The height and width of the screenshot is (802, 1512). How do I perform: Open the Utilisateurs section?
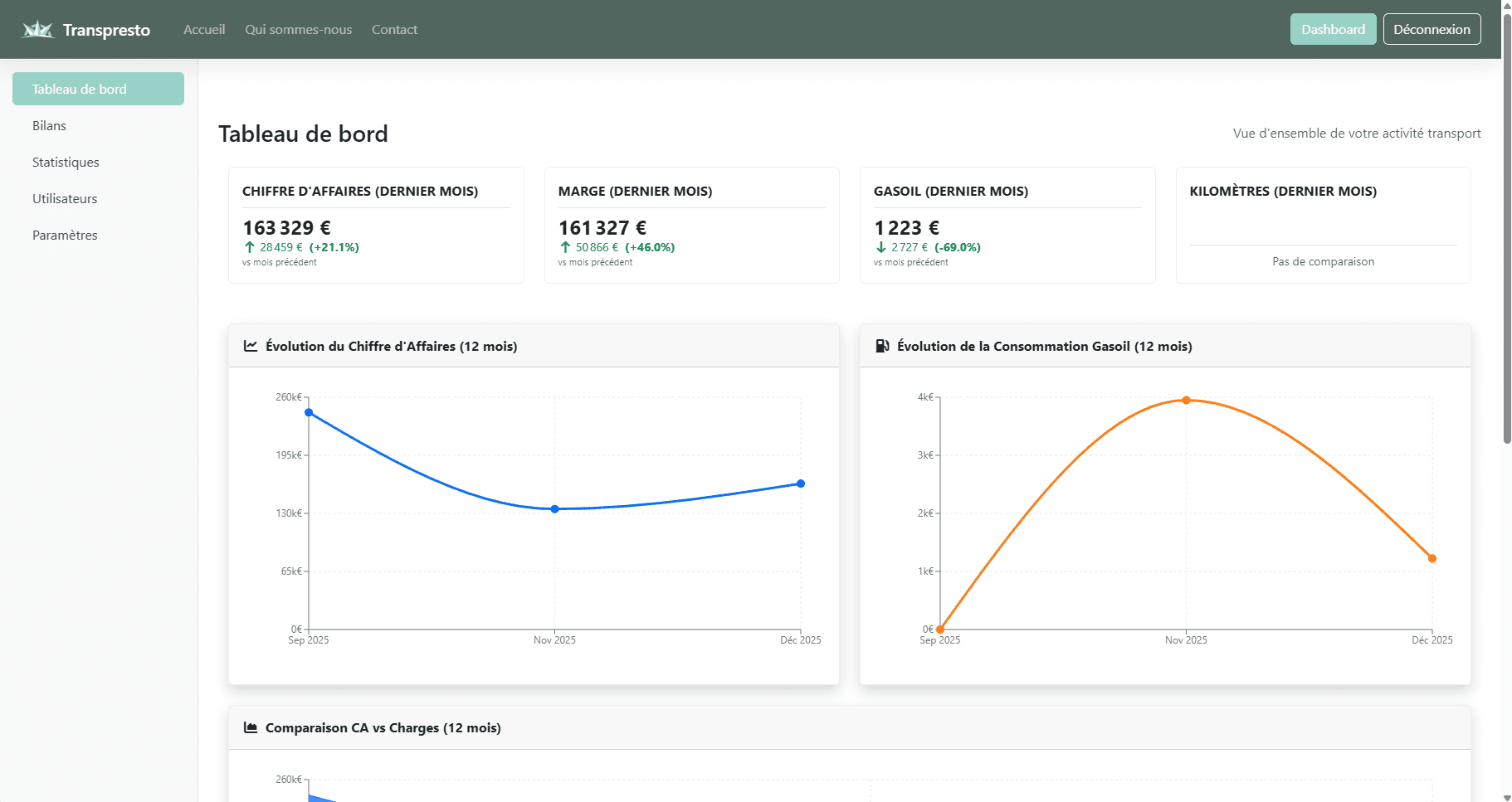[x=65, y=199]
